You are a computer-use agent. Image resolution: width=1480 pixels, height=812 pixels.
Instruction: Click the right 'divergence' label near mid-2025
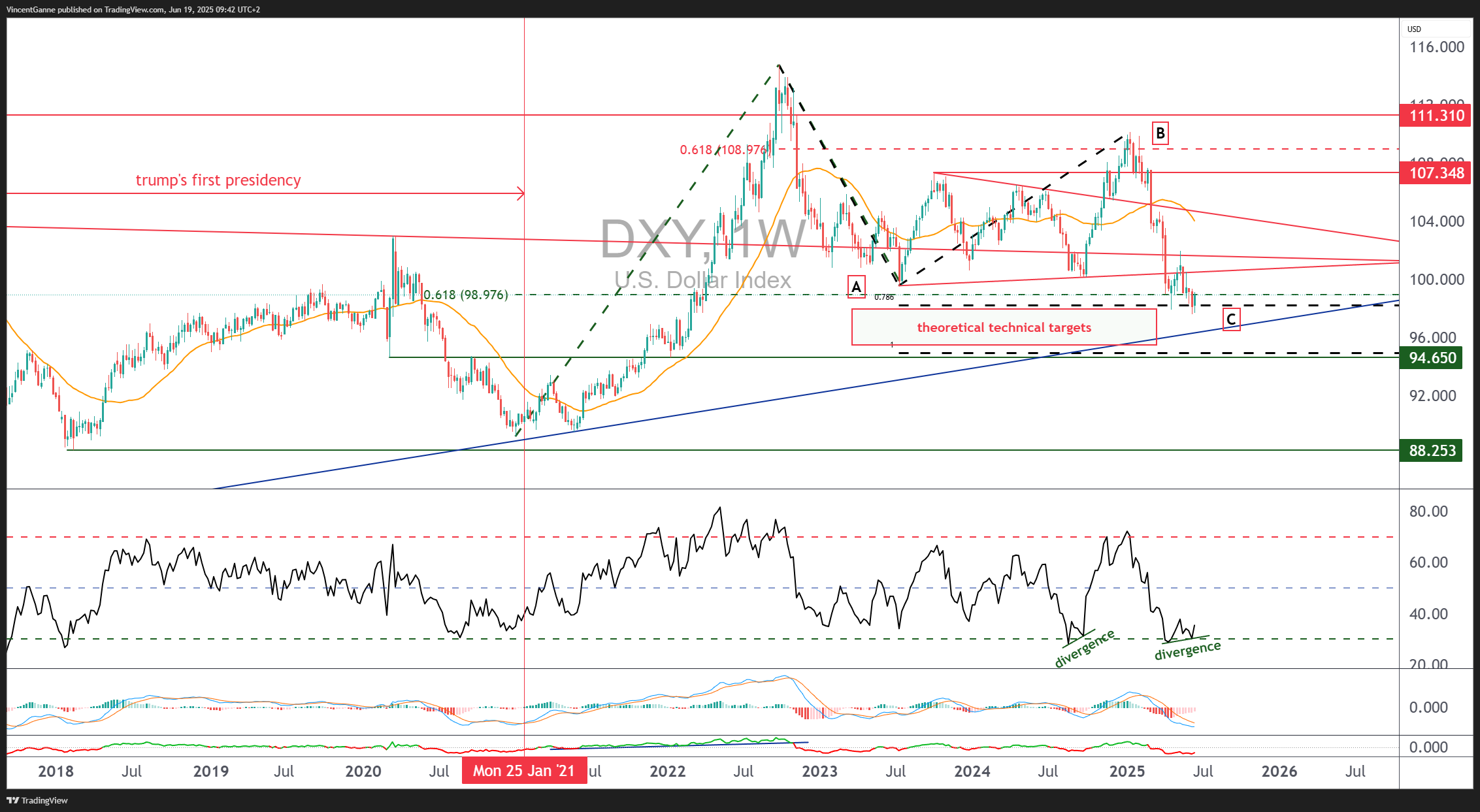pyautogui.click(x=1188, y=650)
